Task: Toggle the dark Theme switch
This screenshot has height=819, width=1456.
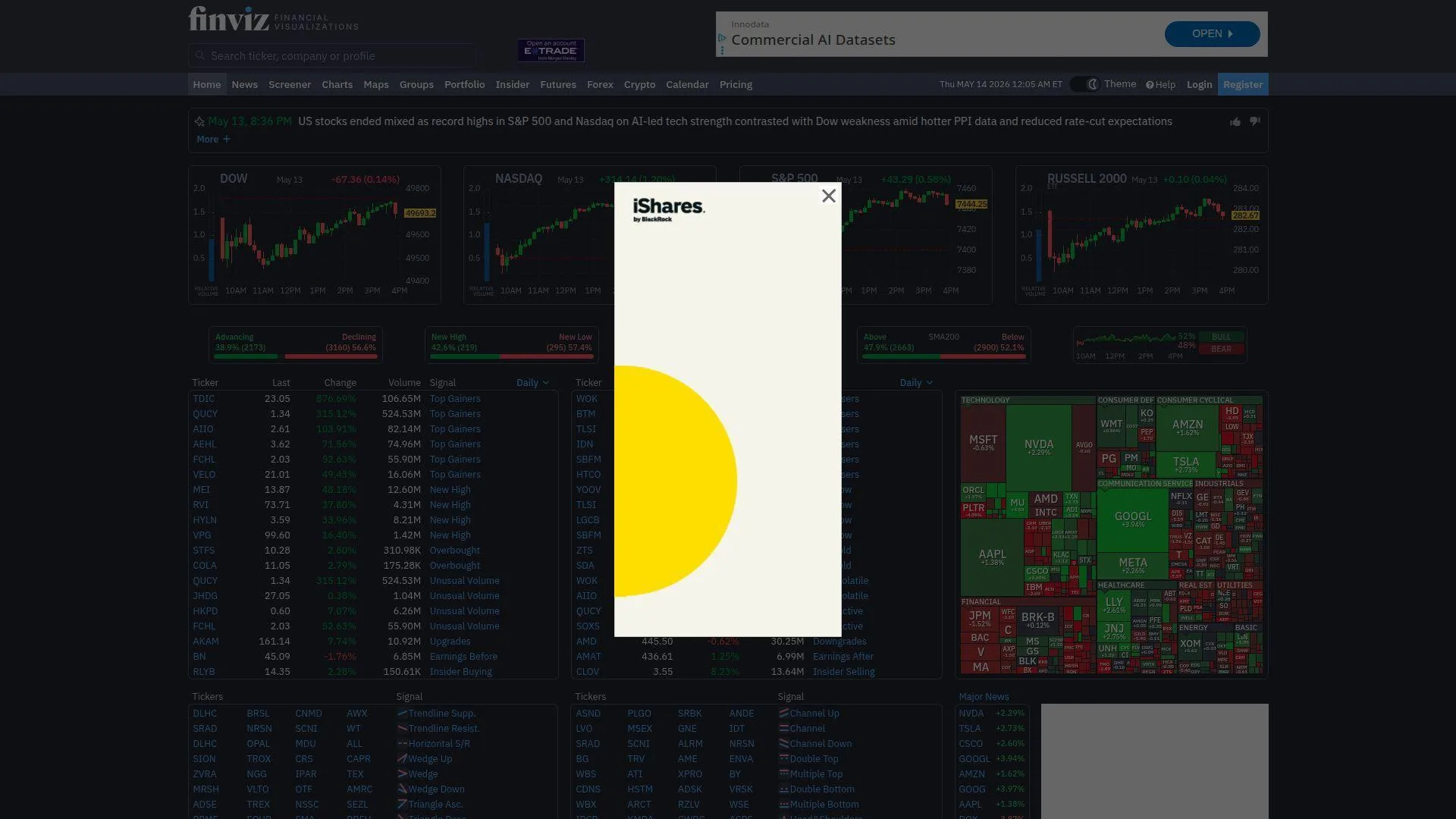Action: pyautogui.click(x=1084, y=84)
